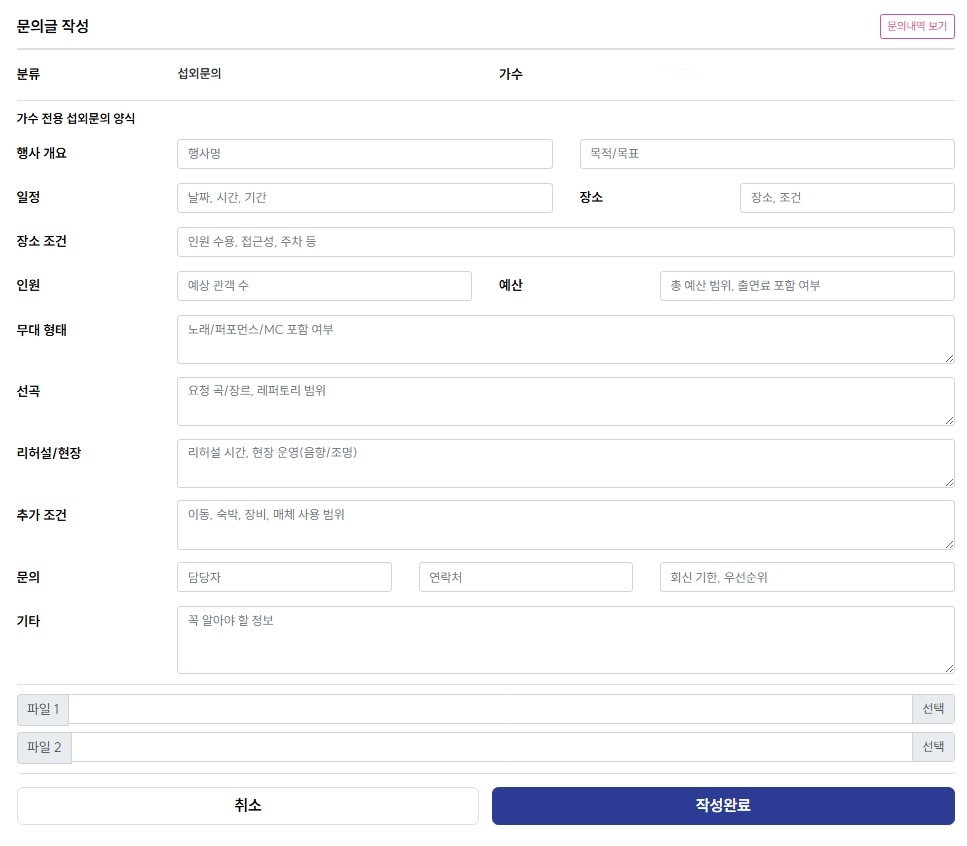Click 선택 button for 파일 2
The width and height of the screenshot is (967, 846).
(x=933, y=747)
